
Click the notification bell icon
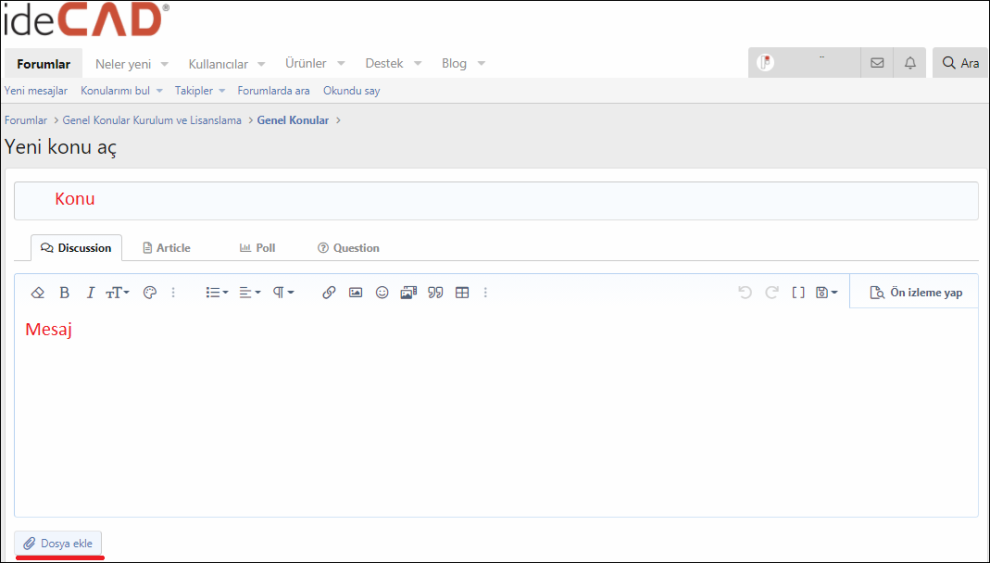point(910,63)
